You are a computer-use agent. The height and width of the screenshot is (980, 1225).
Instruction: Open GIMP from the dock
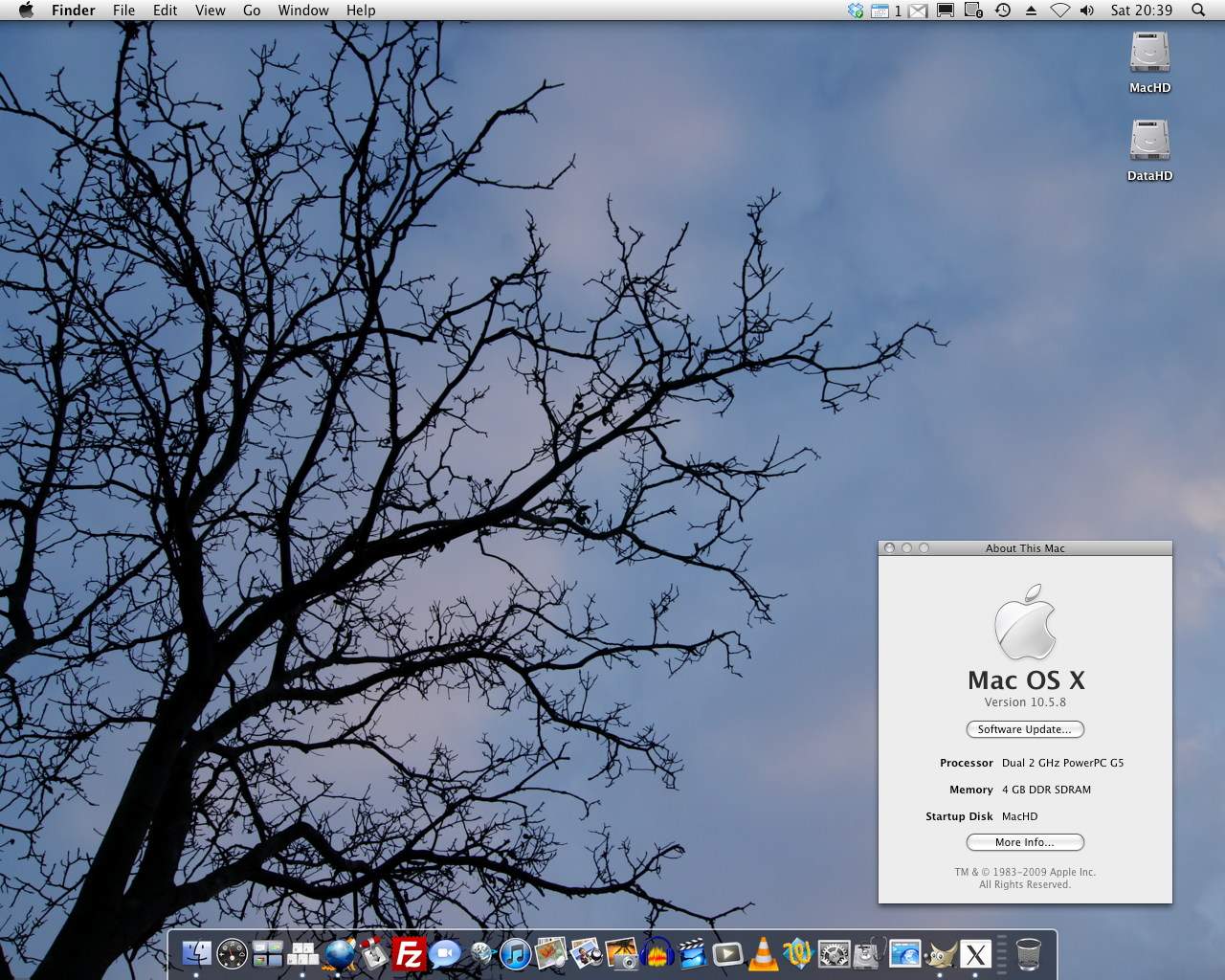click(x=942, y=953)
